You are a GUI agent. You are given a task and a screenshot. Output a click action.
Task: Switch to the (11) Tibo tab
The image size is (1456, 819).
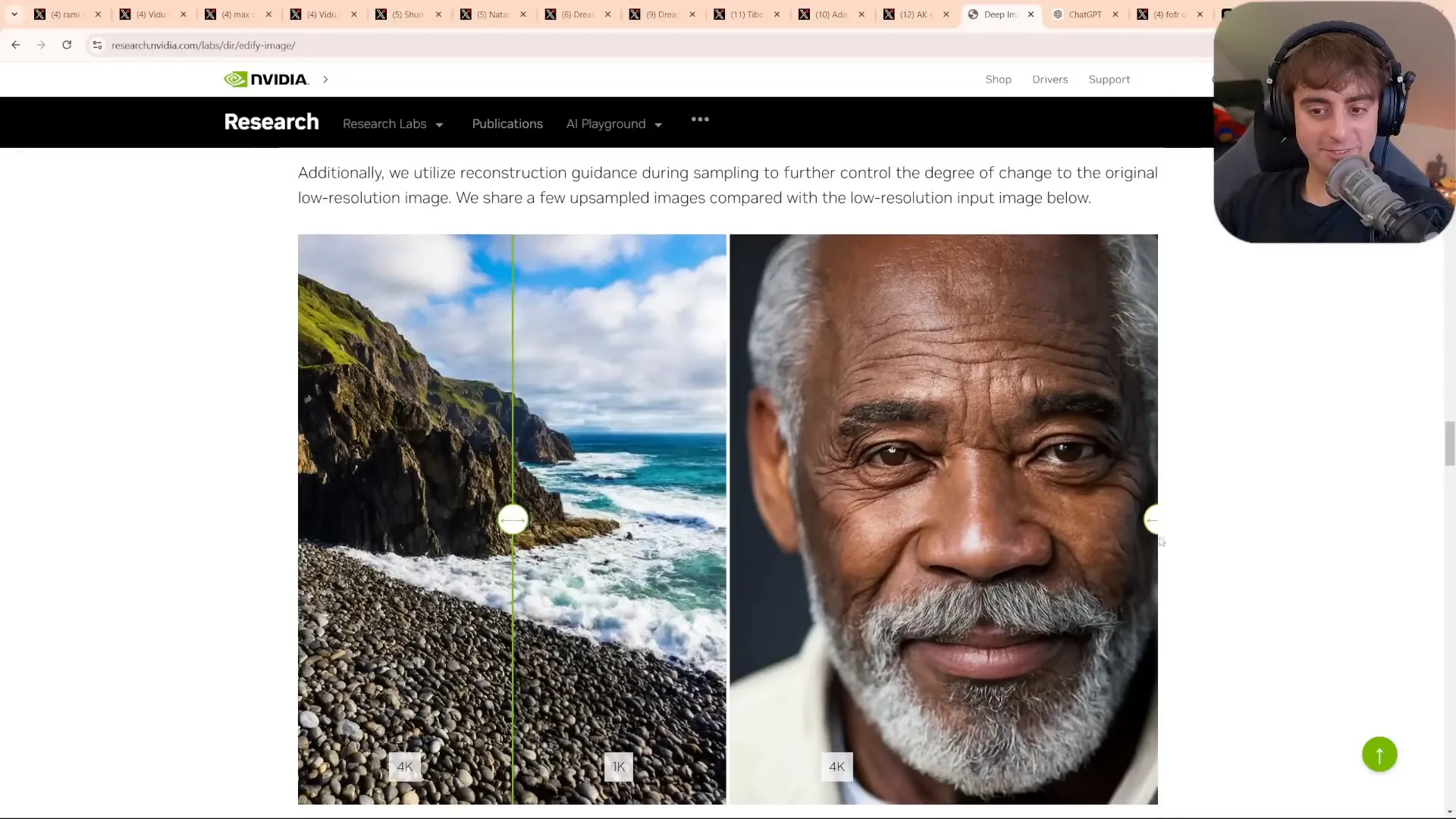747,14
